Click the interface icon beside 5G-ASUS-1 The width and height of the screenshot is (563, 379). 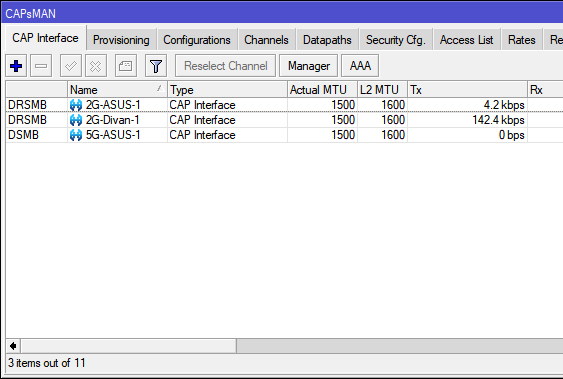tap(76, 135)
